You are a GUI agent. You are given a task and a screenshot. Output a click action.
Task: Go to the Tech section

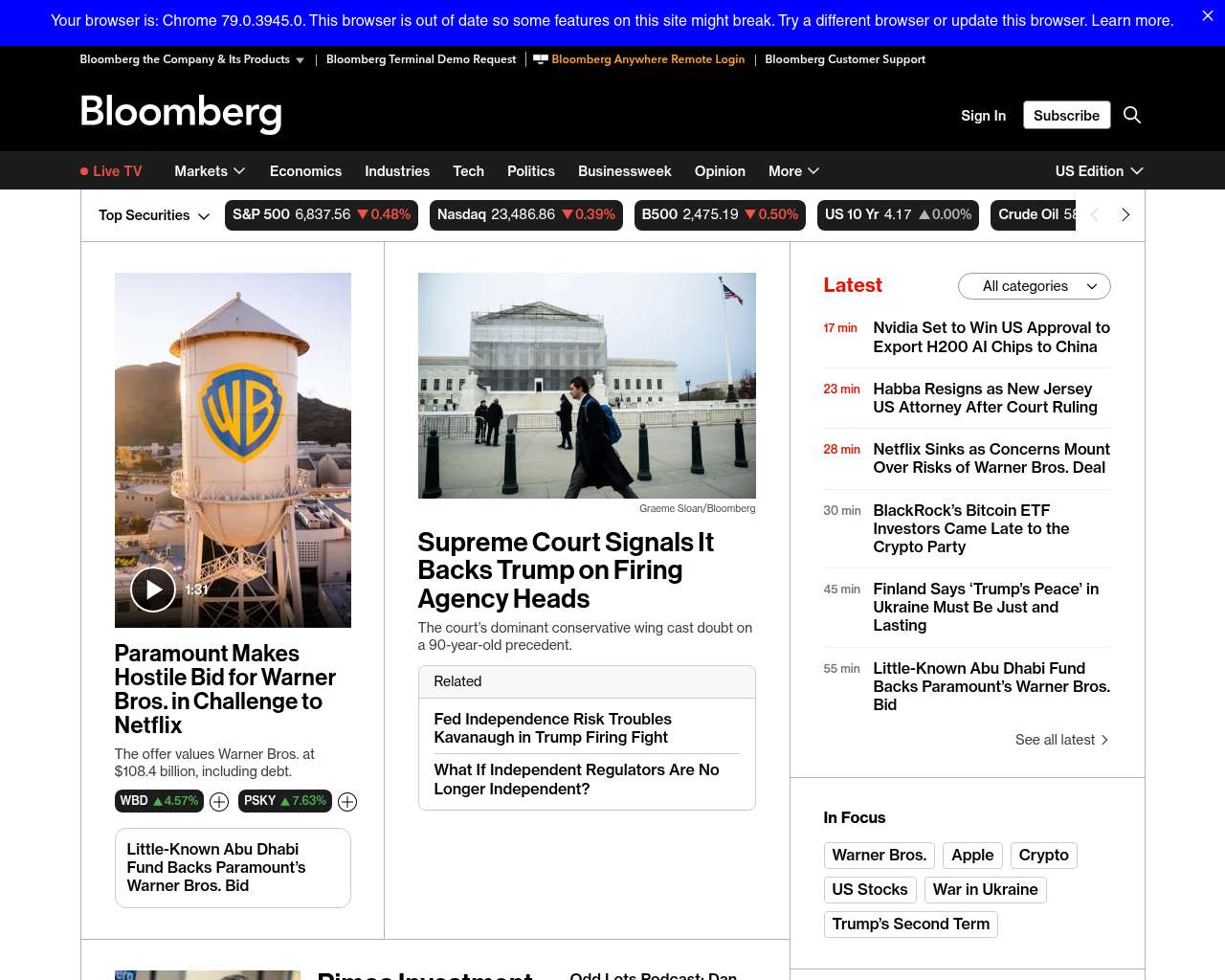click(x=468, y=171)
